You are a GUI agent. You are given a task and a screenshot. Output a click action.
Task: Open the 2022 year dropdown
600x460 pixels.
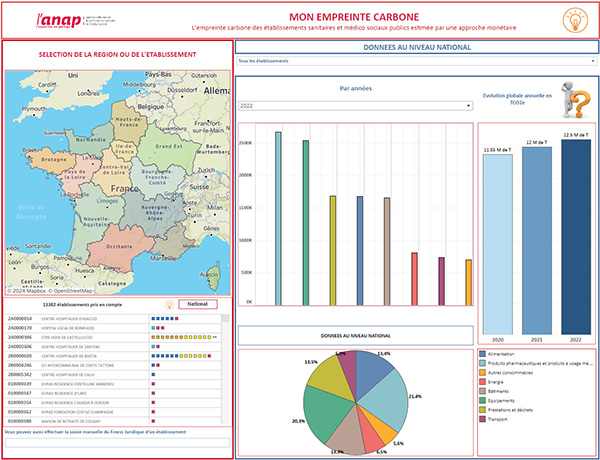(355, 106)
